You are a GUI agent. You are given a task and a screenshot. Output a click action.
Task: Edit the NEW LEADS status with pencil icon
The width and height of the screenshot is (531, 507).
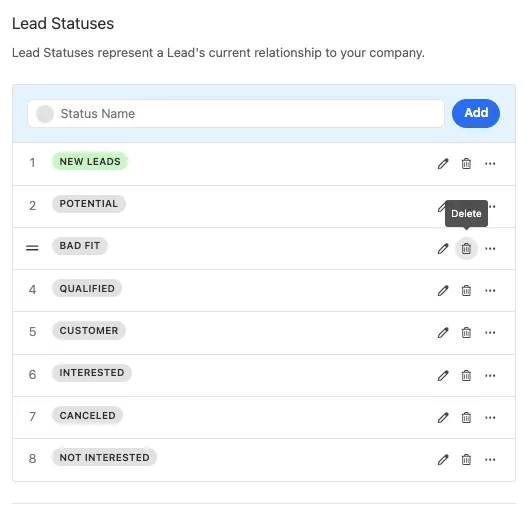point(443,164)
